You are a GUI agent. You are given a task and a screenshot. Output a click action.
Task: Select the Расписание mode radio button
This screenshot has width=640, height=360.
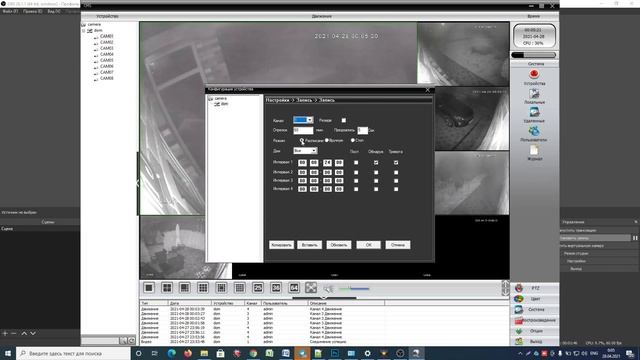[x=302, y=140]
